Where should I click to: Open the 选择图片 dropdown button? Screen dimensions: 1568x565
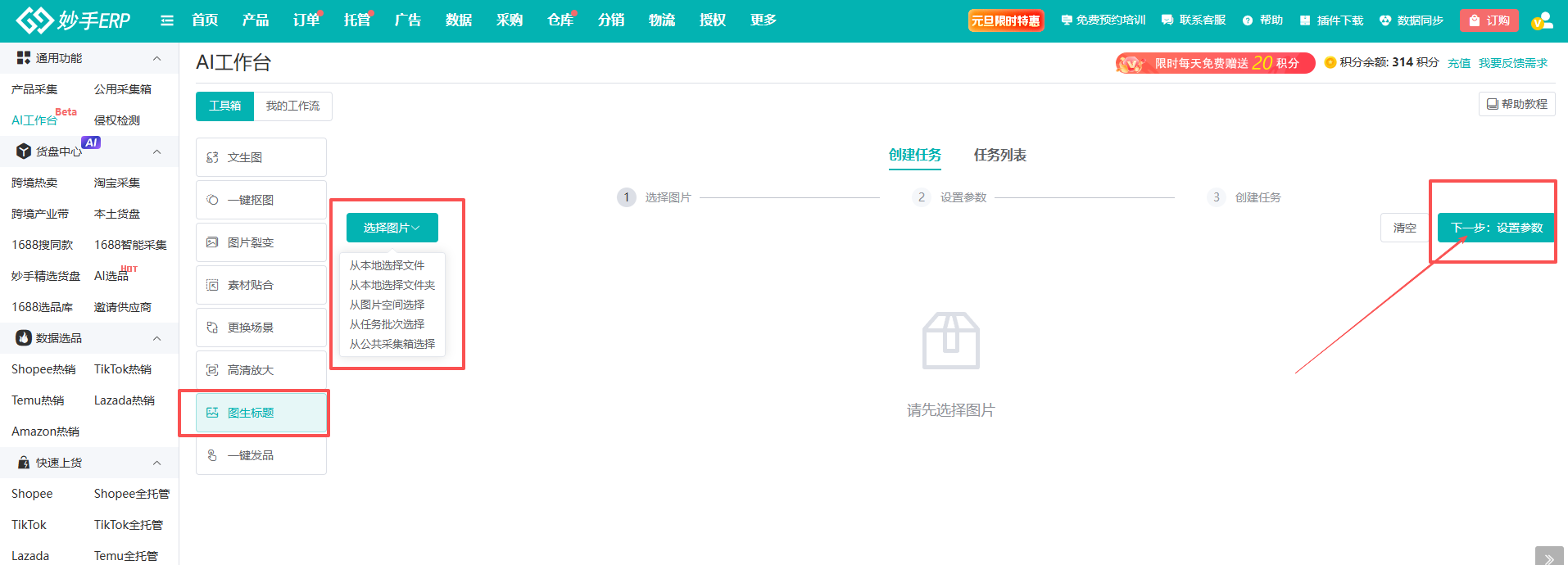[x=392, y=228]
